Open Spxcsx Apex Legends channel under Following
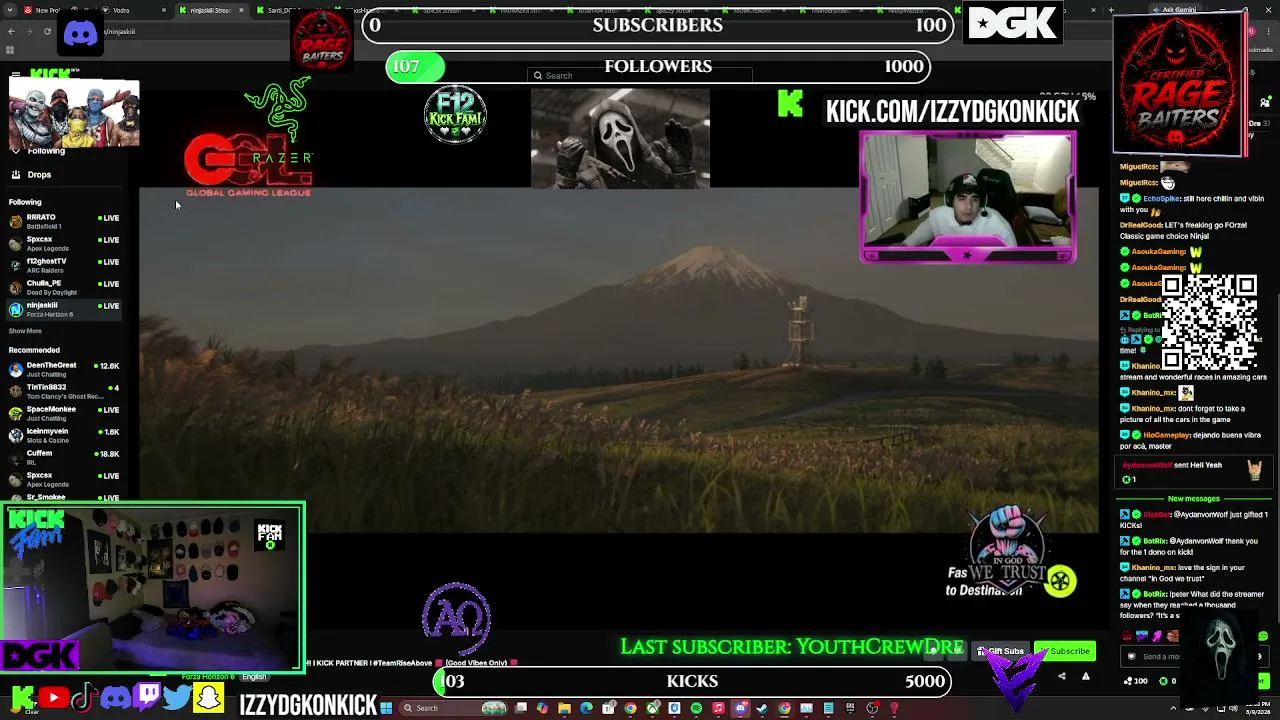This screenshot has height=720, width=1280. click(64, 243)
